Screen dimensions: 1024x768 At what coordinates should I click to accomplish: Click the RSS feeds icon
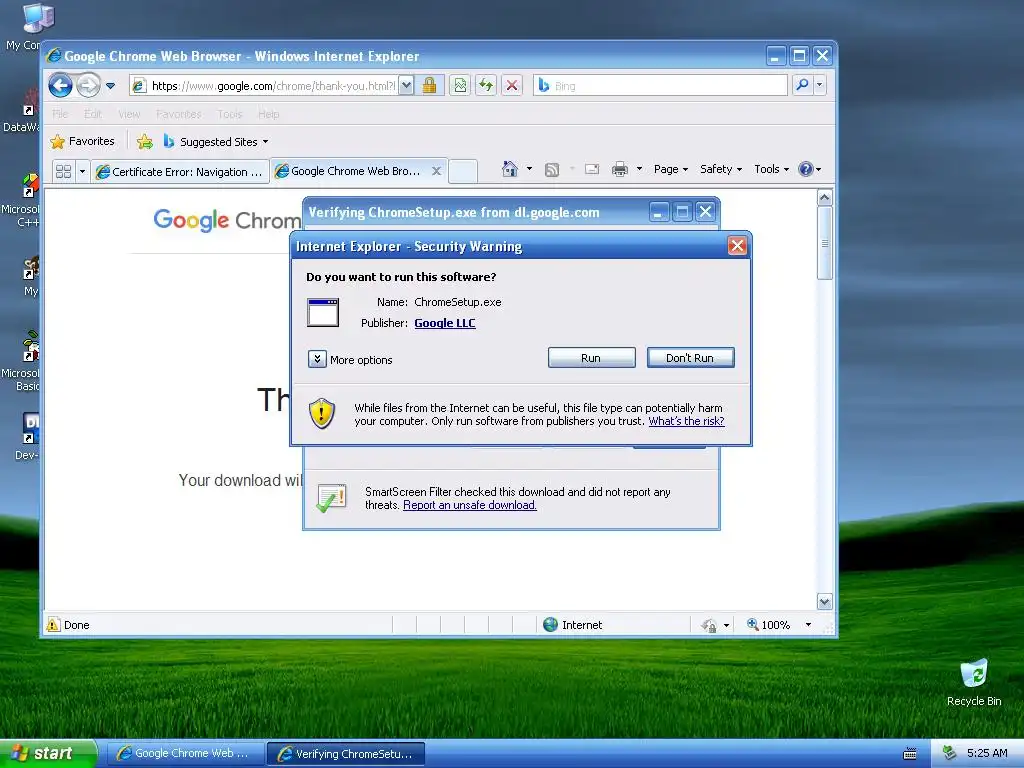(552, 170)
